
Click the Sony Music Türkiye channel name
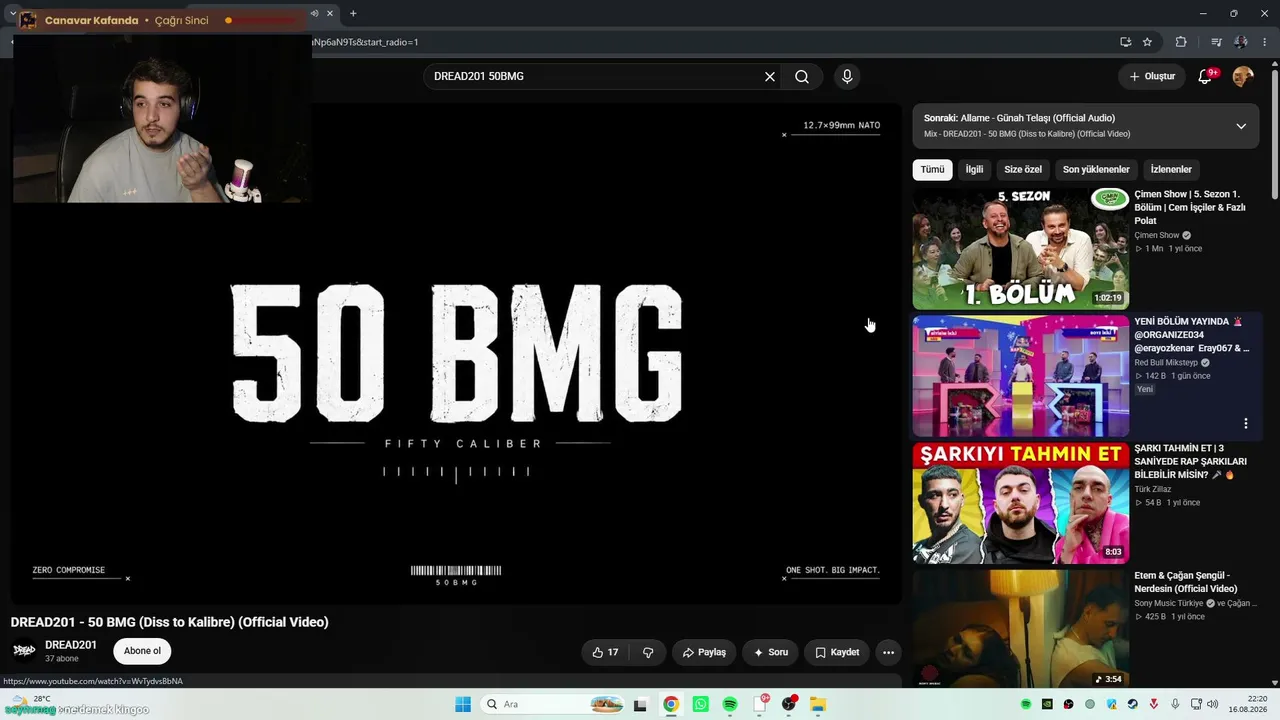coord(1169,603)
